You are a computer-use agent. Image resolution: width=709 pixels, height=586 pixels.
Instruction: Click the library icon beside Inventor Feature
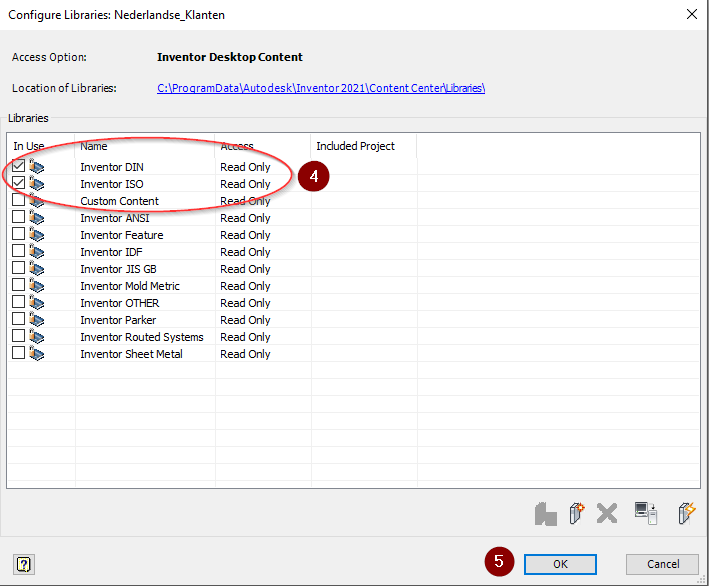pos(37,235)
